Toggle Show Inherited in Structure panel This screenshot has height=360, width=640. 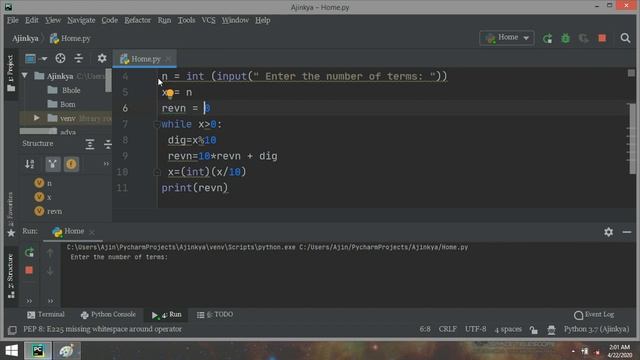(x=53, y=164)
